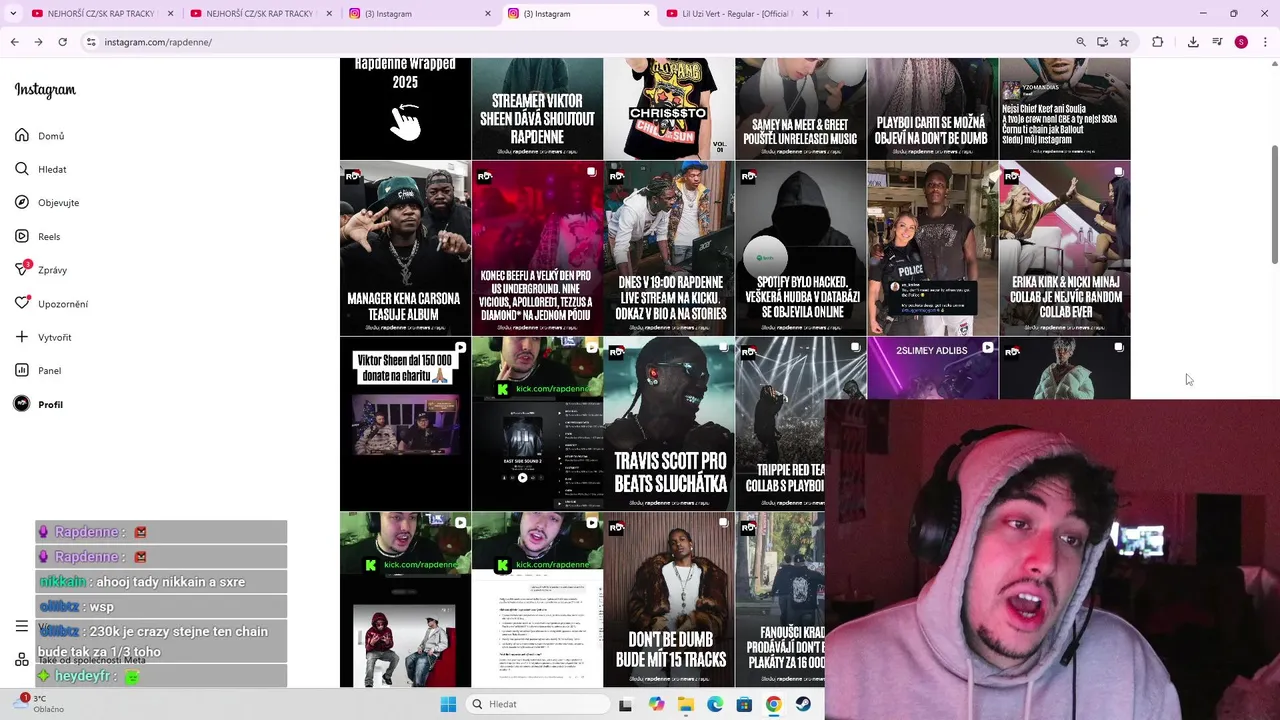
Task: Click the zoom magnifier icon in address bar
Action: click(x=1080, y=42)
